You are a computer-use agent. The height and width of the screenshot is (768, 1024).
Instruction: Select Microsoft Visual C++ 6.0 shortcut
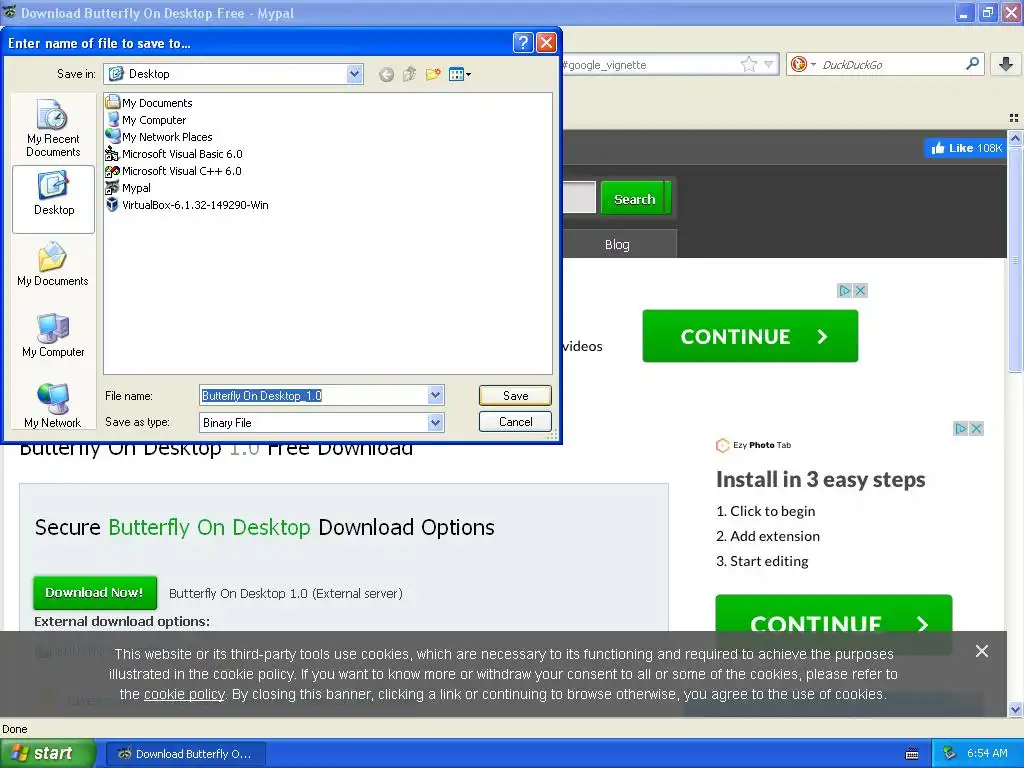(x=173, y=170)
